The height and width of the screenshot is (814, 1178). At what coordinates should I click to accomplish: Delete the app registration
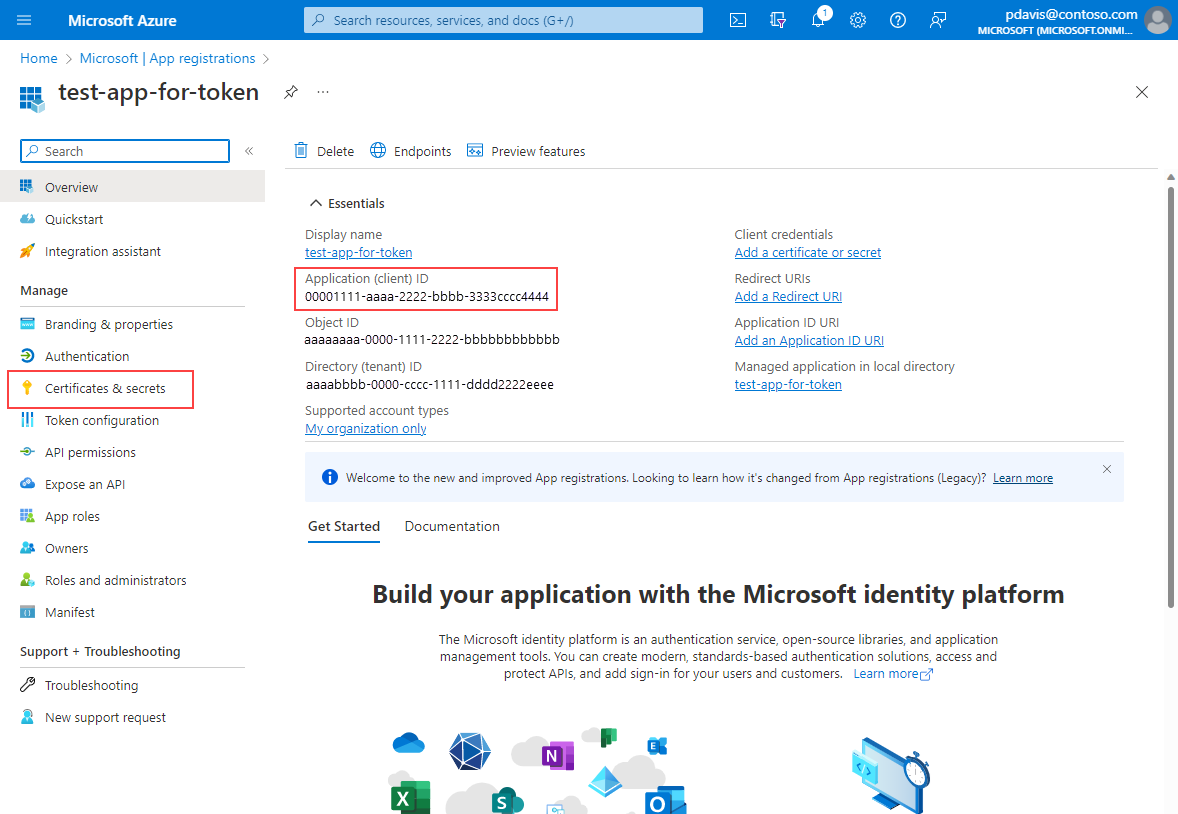pos(323,150)
